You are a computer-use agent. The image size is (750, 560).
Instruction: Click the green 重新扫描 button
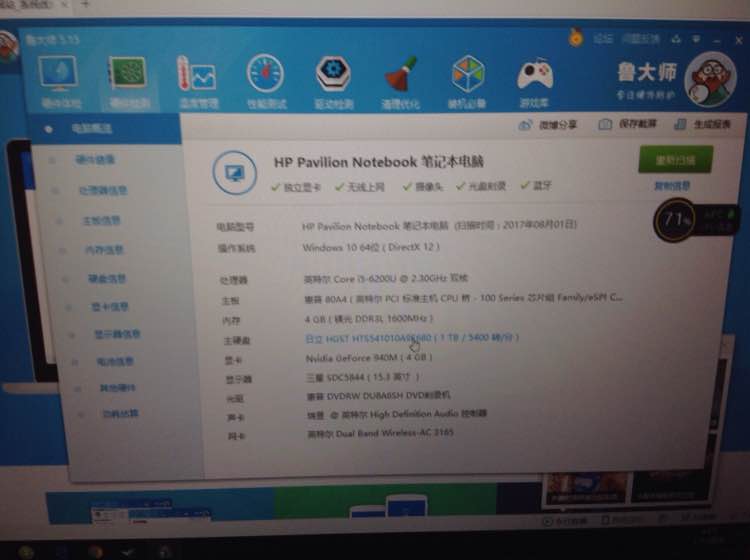point(675,160)
